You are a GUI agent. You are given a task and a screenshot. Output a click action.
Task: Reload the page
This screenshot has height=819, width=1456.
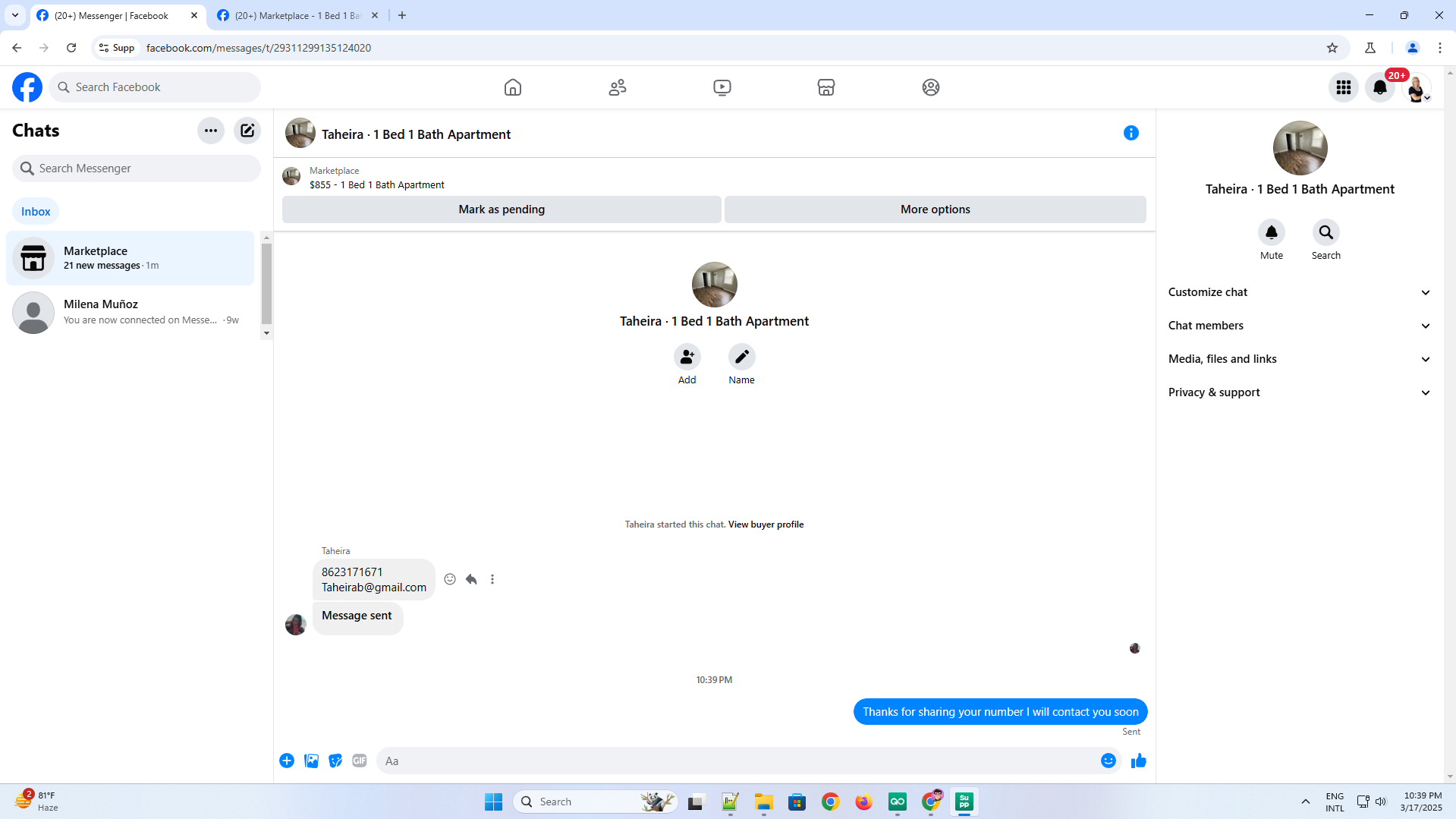tap(71, 48)
